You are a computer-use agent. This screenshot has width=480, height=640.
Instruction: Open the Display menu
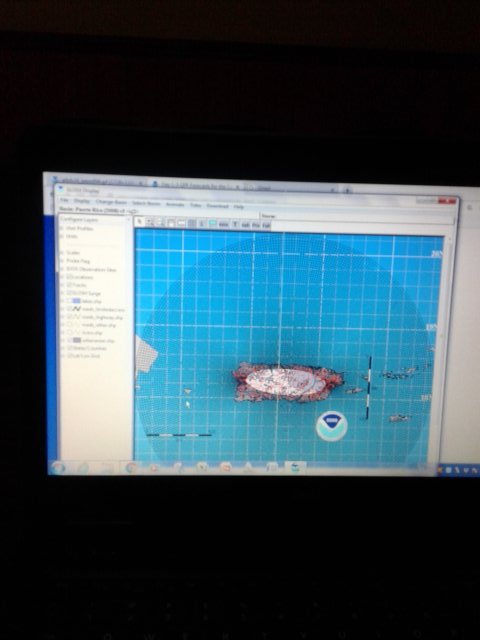(x=82, y=201)
